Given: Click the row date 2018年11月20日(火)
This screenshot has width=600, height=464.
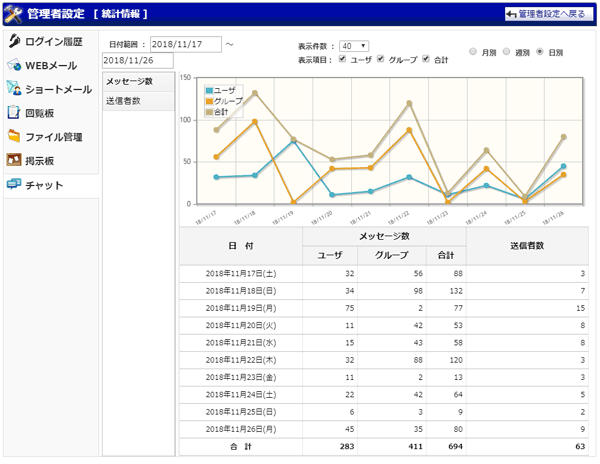Looking at the screenshot, I should [241, 326].
